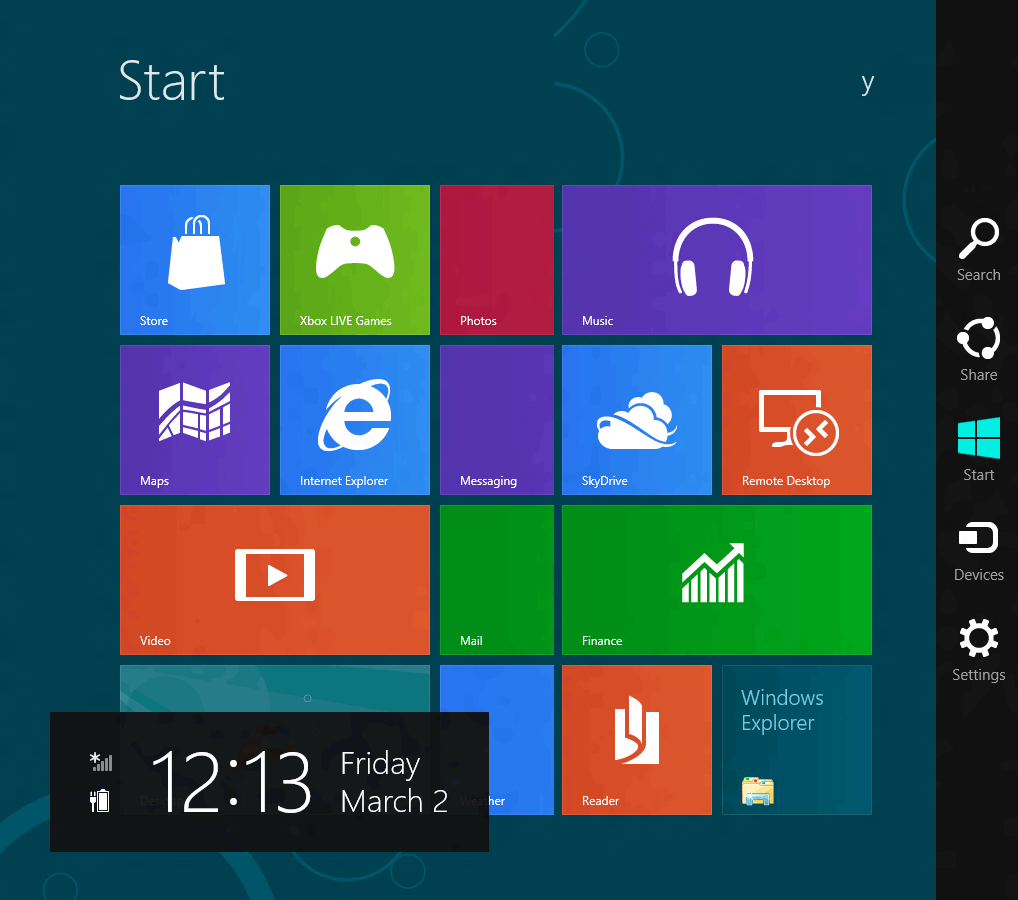This screenshot has width=1018, height=900.
Task: Open the user account labeled y
Action: [867, 84]
